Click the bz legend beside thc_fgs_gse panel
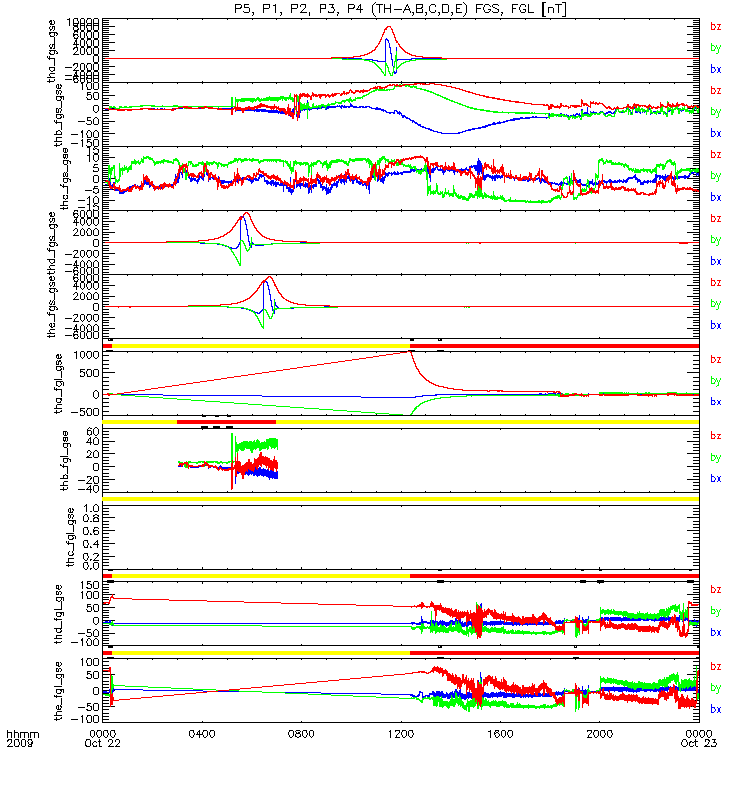This screenshot has height=800, width=750. 716,155
